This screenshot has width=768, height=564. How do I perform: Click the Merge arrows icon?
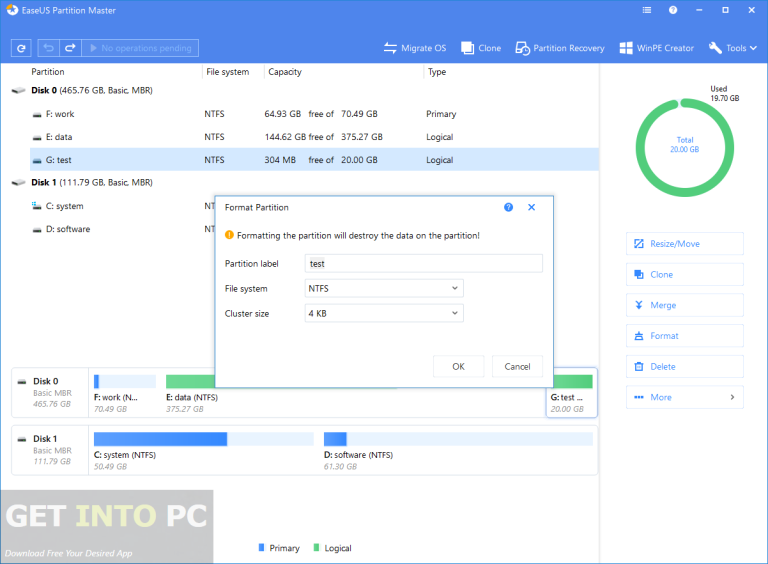[639, 305]
